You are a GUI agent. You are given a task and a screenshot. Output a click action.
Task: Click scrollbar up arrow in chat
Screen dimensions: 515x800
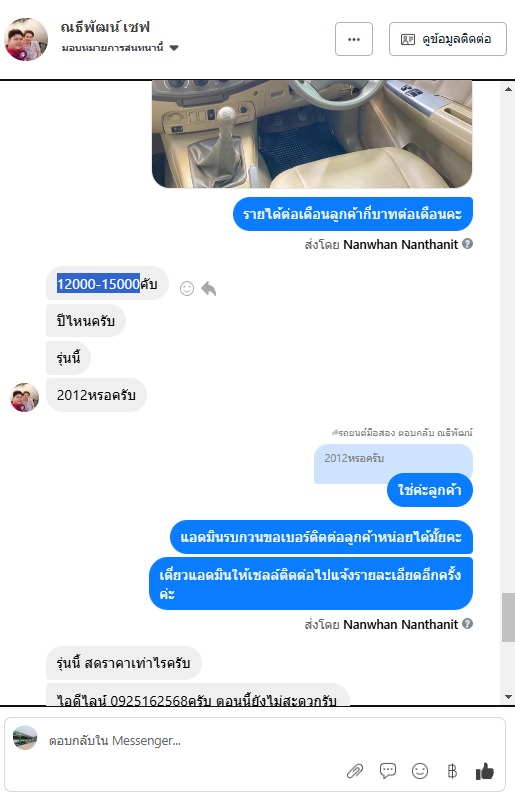(x=508, y=89)
